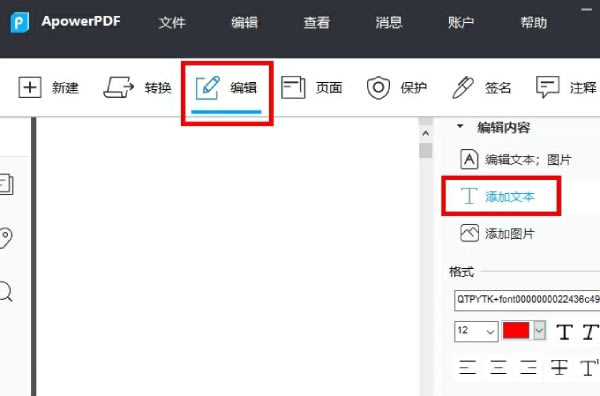Click the red text color swatch
Screen dimensions: 600x396
516,331
